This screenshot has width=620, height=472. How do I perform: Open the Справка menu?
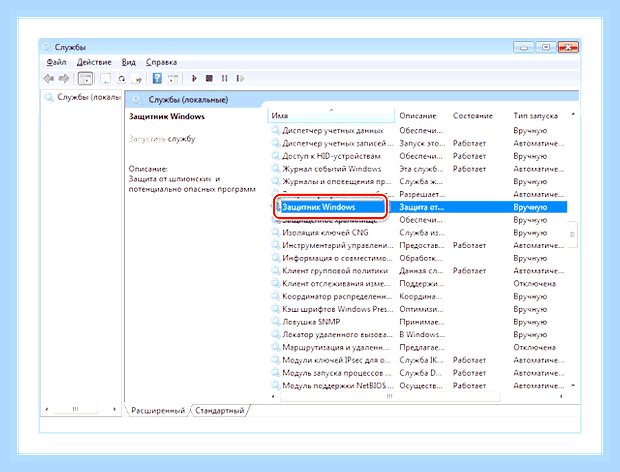coord(161,62)
